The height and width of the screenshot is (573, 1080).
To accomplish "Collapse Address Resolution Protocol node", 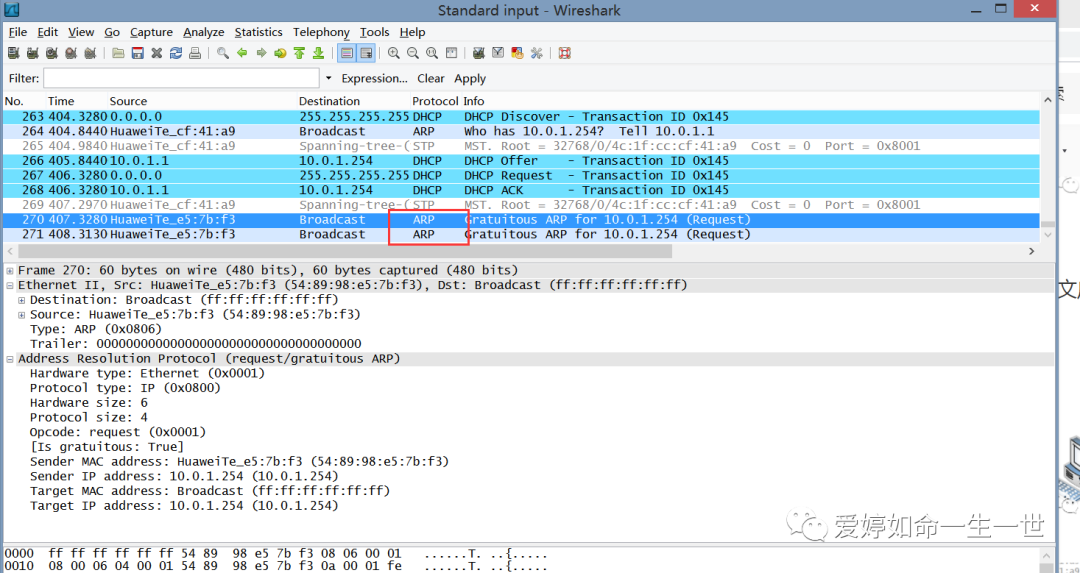I will tap(10, 359).
